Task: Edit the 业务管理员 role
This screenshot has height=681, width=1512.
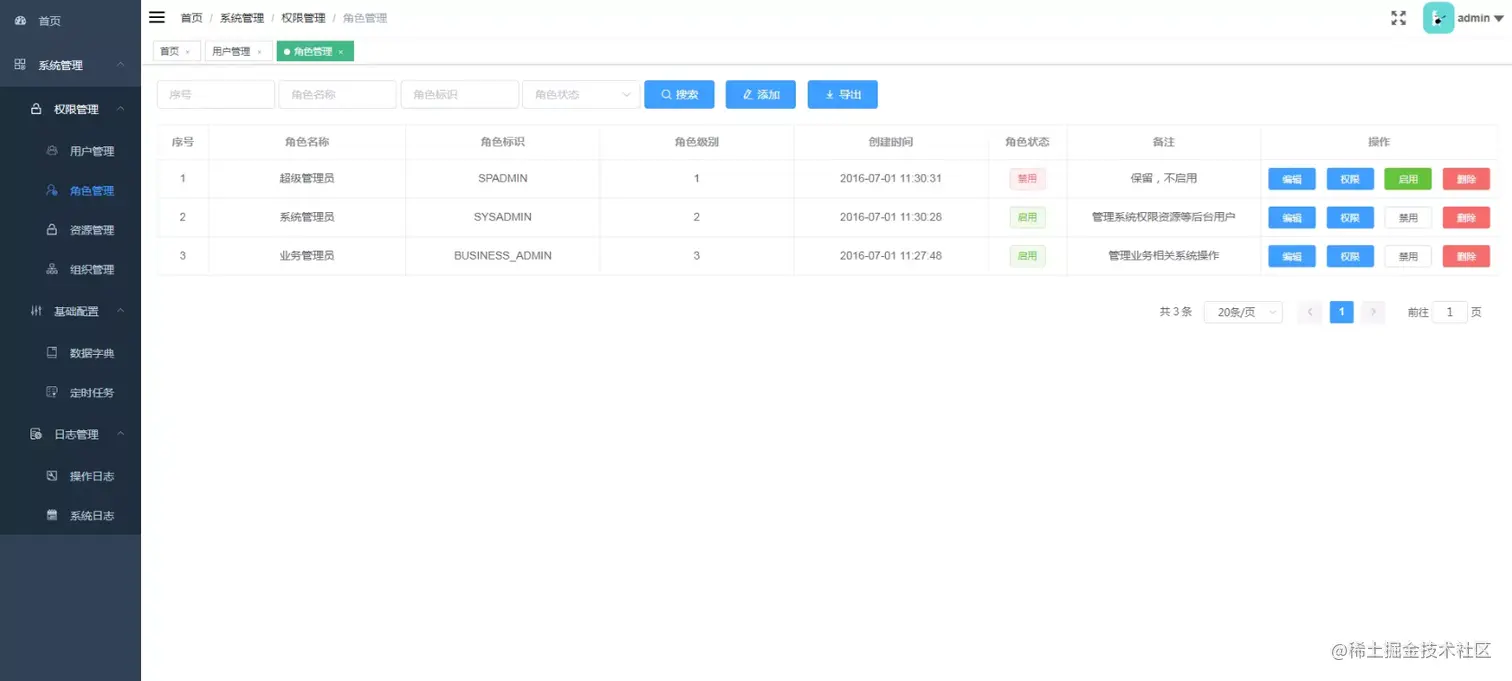Action: [1292, 256]
